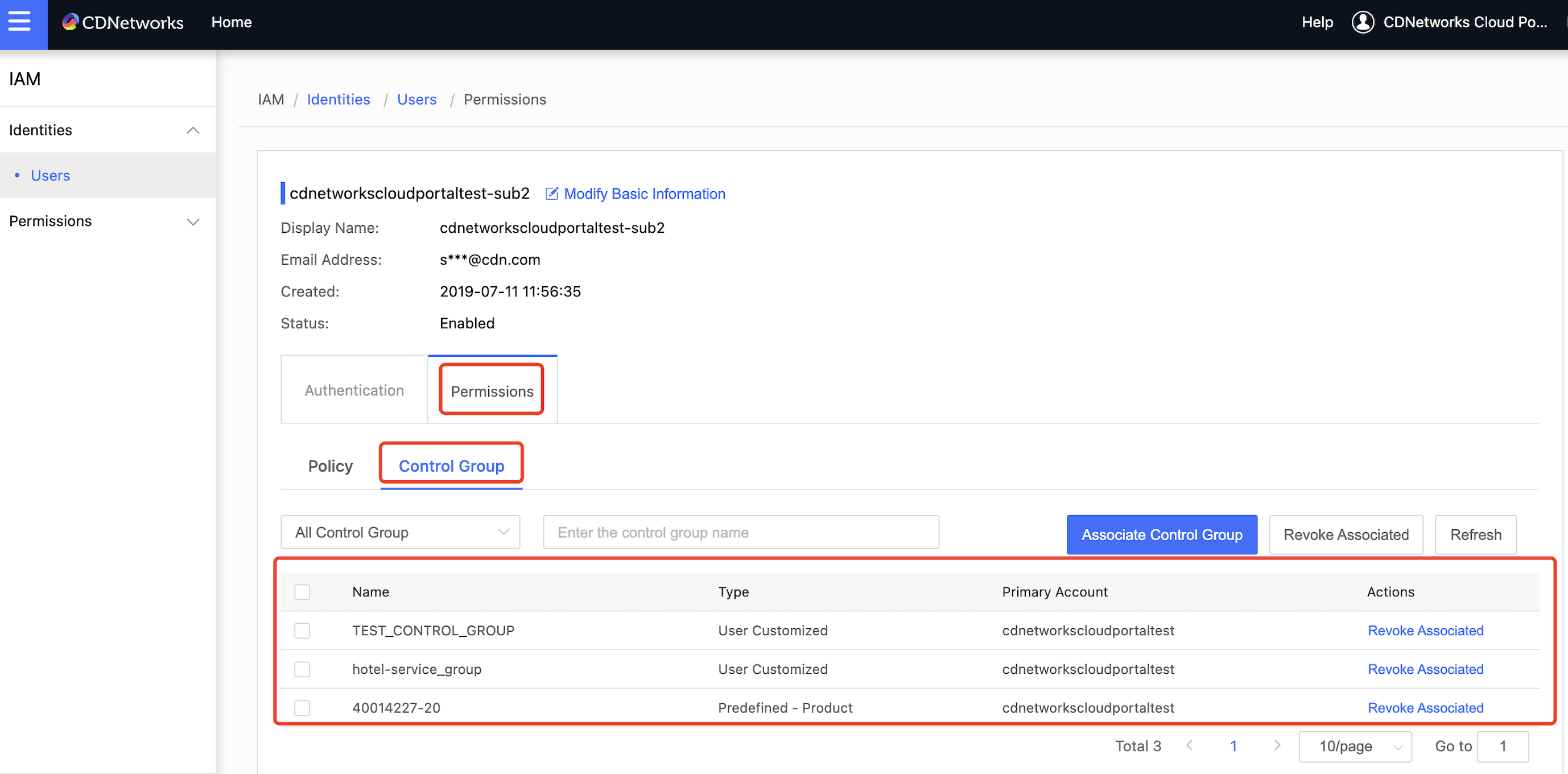The image size is (1568, 774).
Task: Click the hotel-service_group name cell
Action: [x=416, y=669]
